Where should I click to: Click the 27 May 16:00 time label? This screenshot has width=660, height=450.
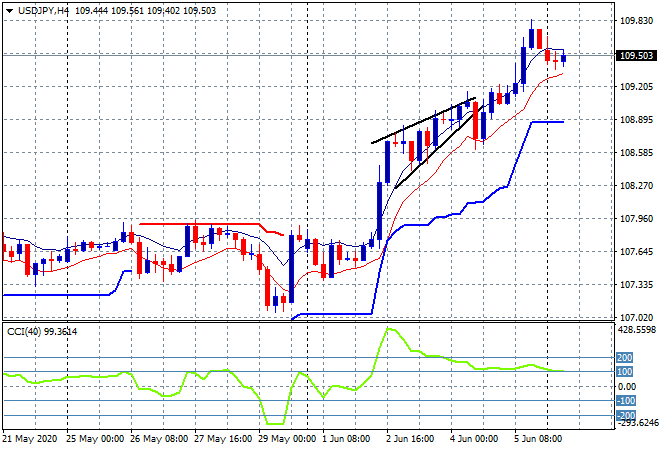223,439
